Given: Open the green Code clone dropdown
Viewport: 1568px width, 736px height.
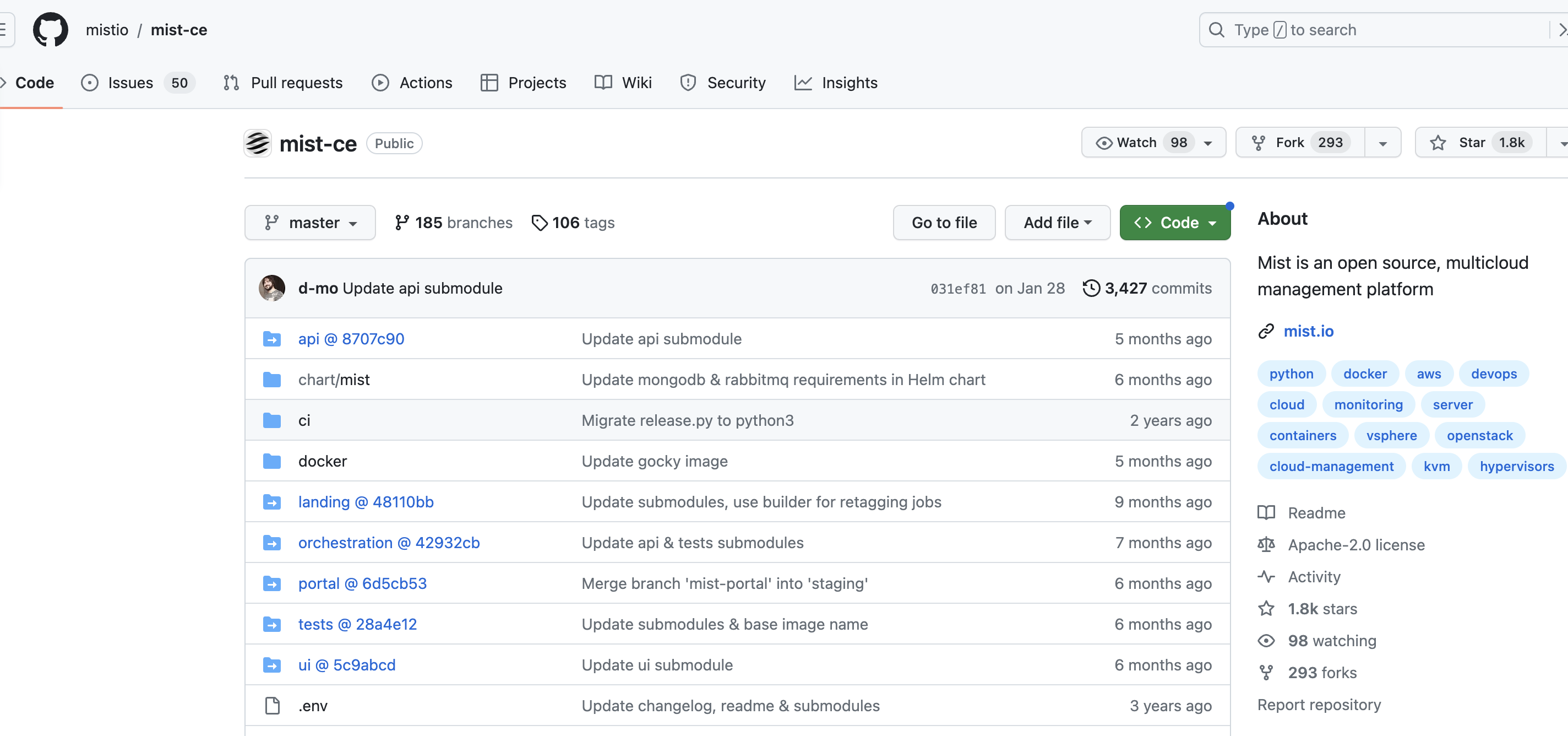Looking at the screenshot, I should tap(1174, 223).
